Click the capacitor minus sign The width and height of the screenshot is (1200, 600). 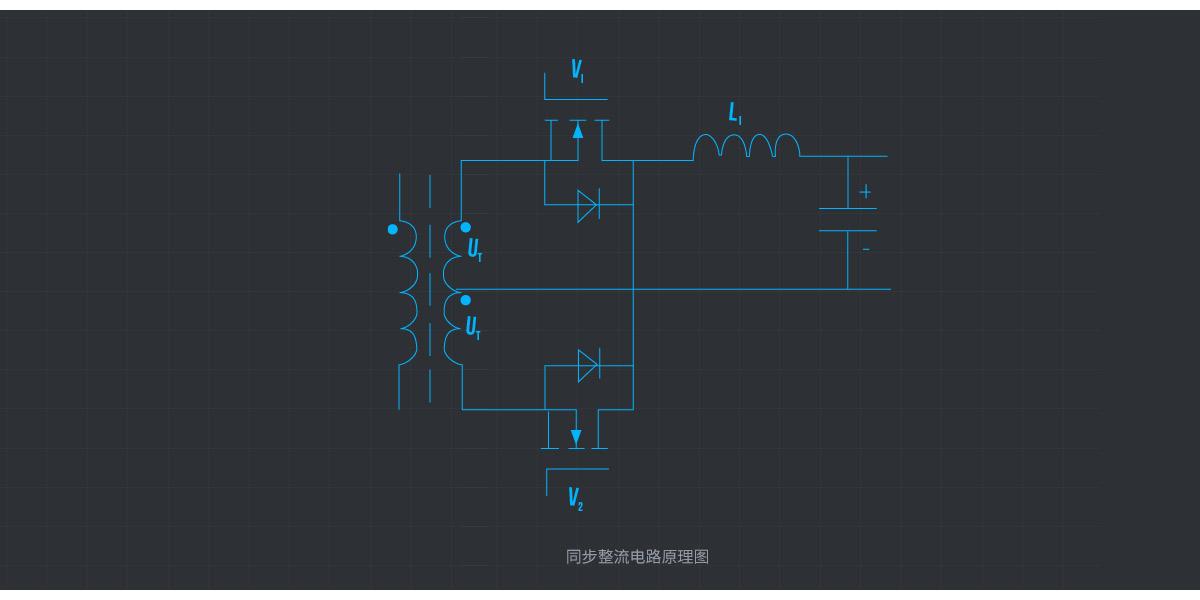[866, 248]
